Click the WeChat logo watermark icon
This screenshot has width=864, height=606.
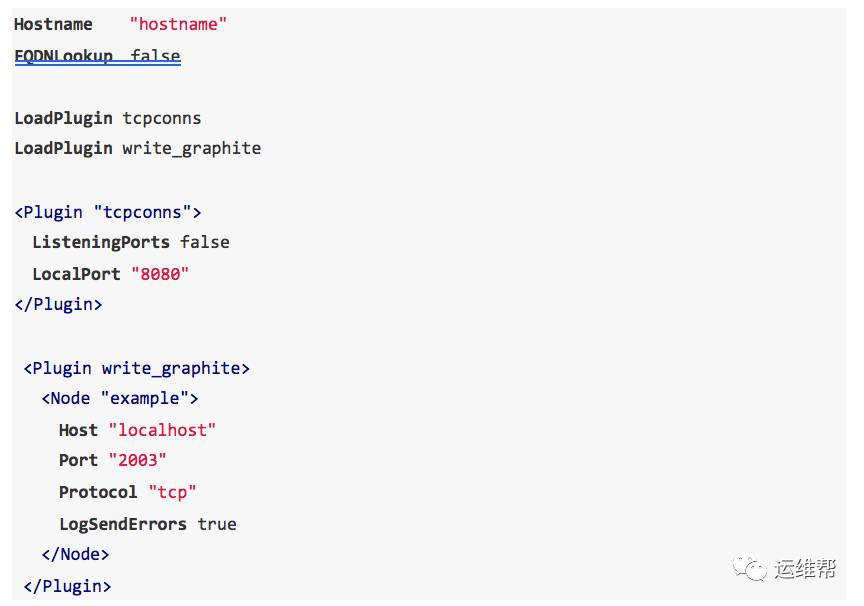pos(749,568)
